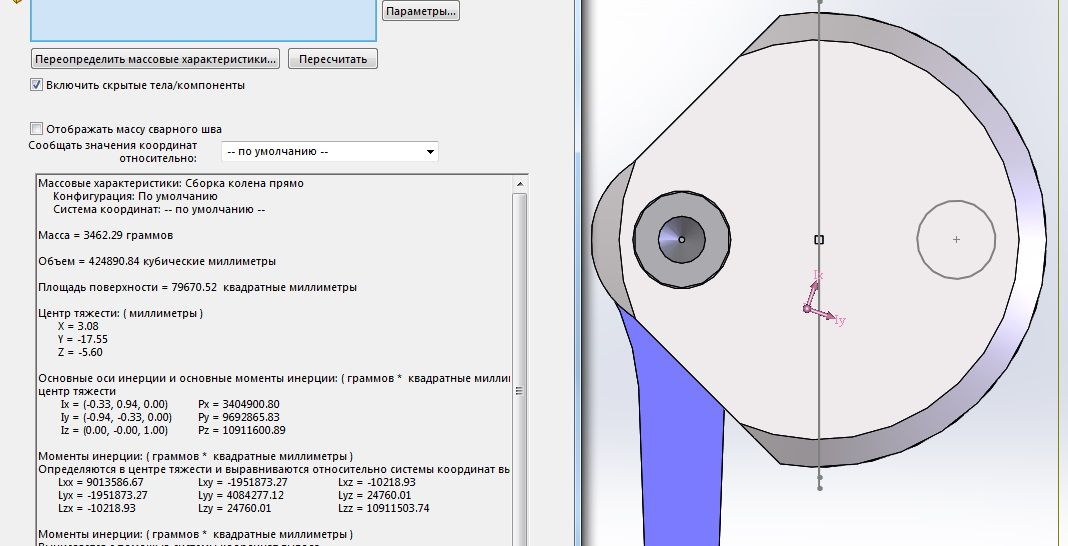Viewport: 1068px width, 546px height.
Task: Uncheck Включить скрытые тела/компоненты
Action: [37, 85]
